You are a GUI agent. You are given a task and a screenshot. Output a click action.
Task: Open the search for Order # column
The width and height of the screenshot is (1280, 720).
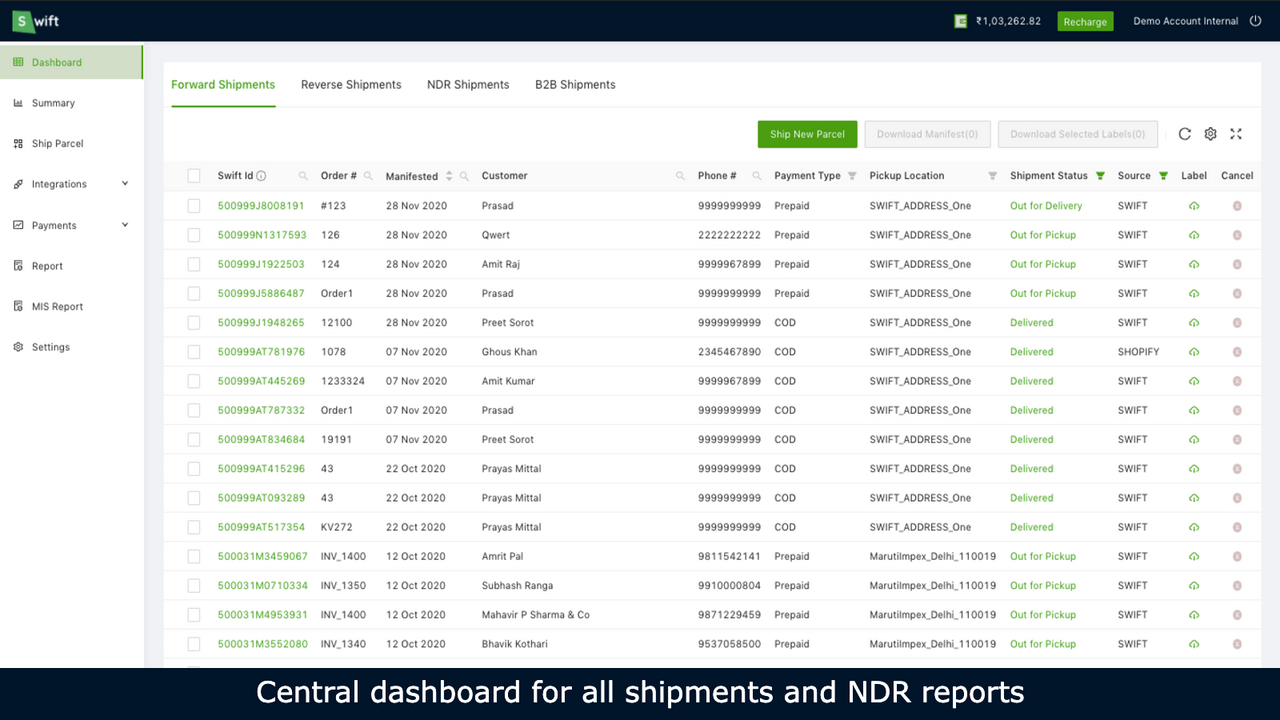click(369, 175)
